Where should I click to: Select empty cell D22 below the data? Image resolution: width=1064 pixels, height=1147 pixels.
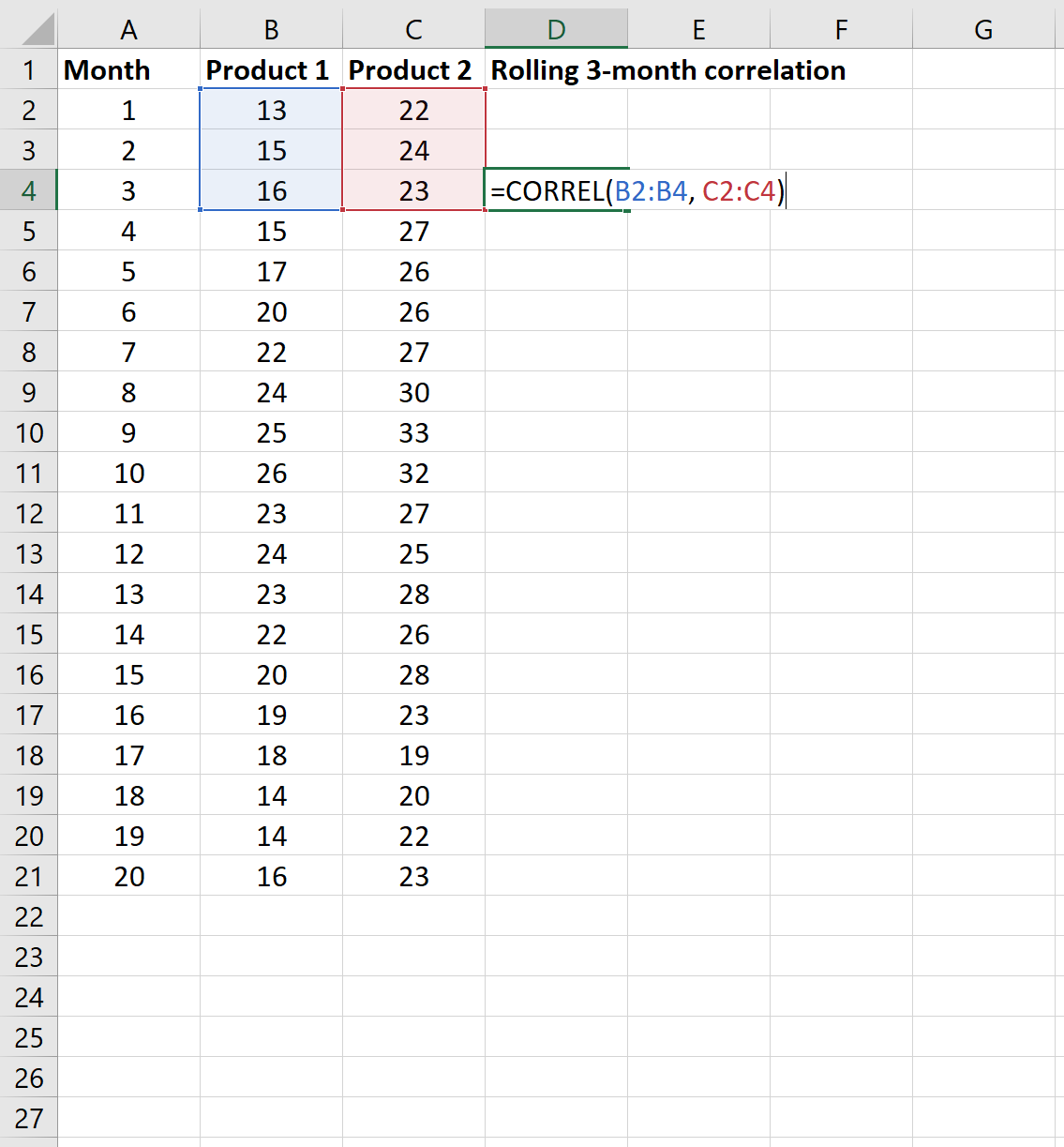(x=556, y=916)
